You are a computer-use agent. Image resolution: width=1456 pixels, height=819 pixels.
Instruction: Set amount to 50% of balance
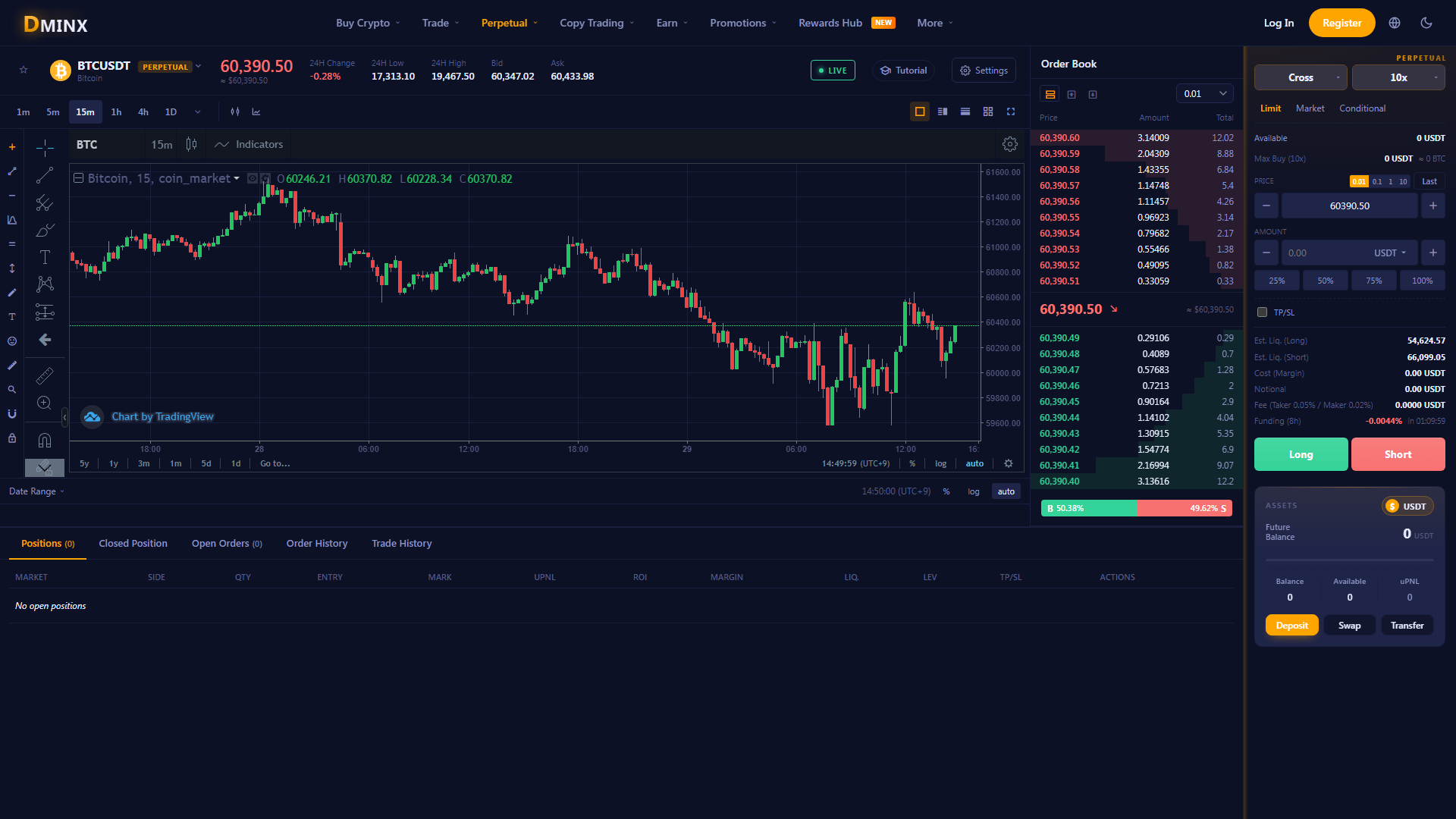click(1325, 281)
